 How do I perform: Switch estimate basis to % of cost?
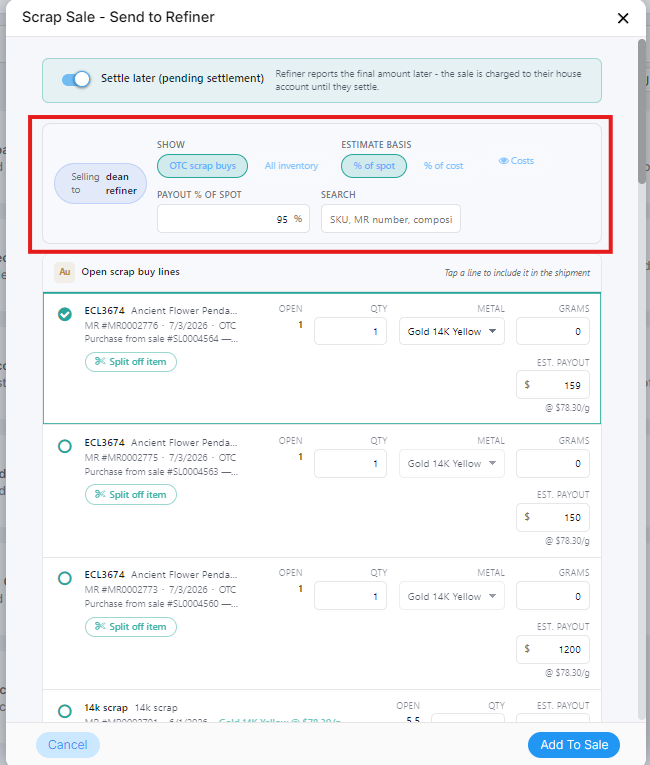(443, 166)
